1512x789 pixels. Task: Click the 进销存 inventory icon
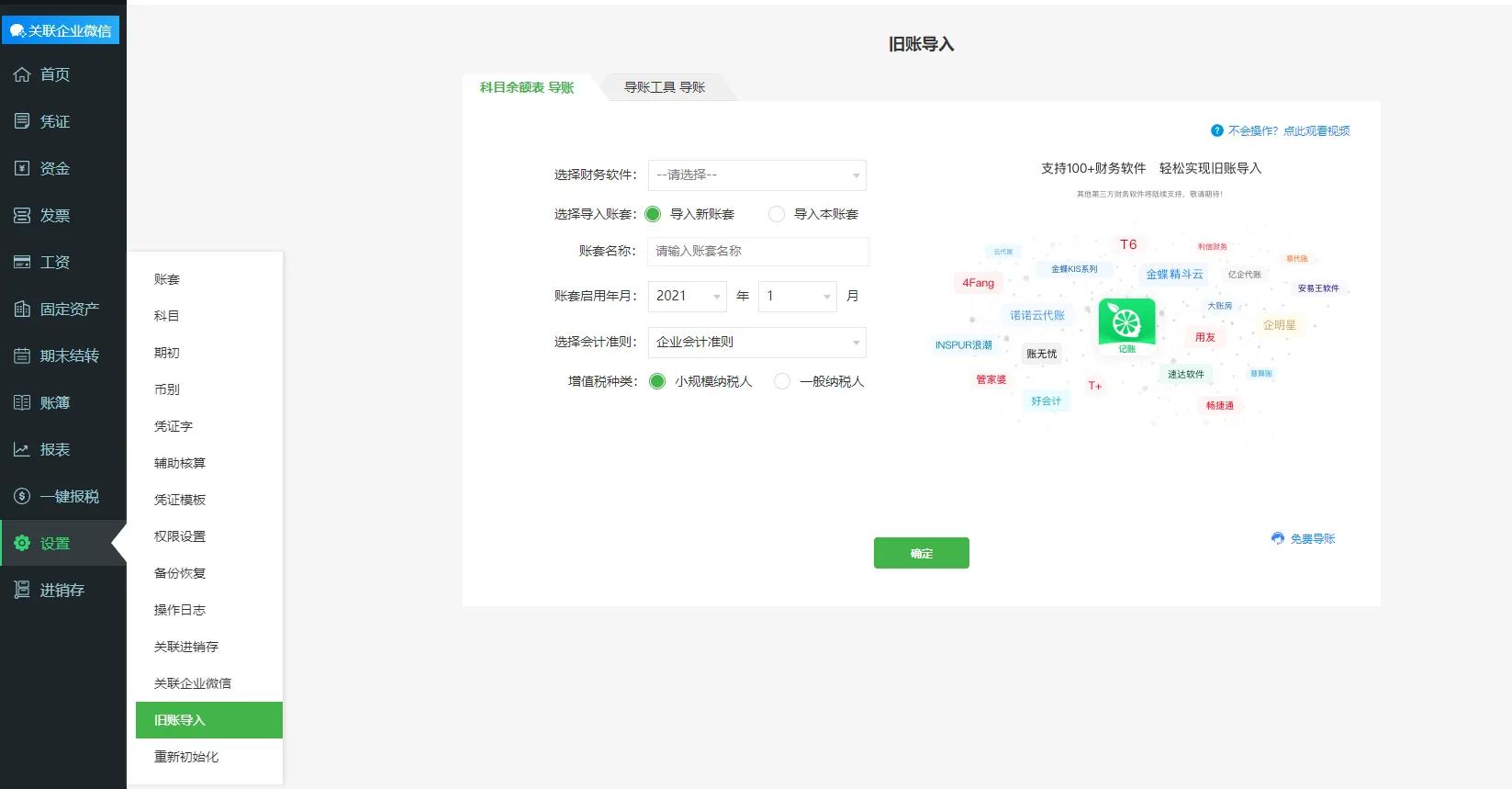(x=22, y=590)
